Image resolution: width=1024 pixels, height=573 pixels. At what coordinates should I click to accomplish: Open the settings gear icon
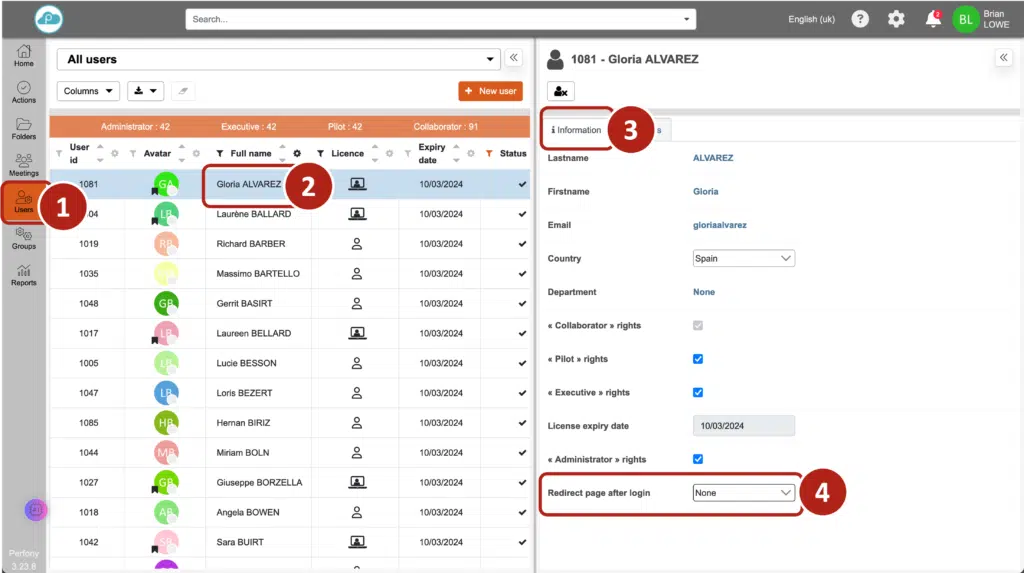pos(896,19)
